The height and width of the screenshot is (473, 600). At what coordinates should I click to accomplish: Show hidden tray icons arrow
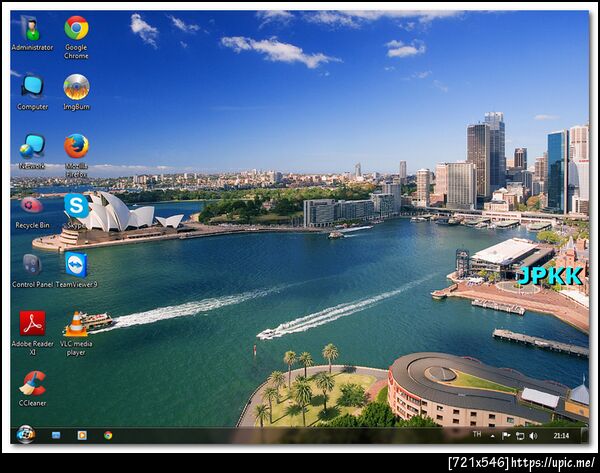[492, 436]
